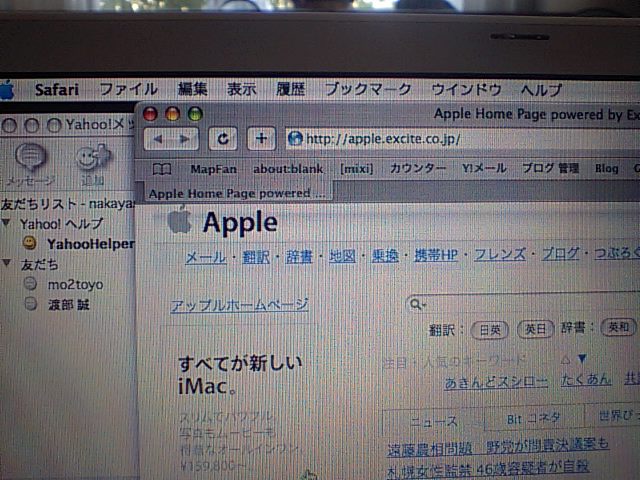Open the Safari application menu
The width and height of the screenshot is (640, 480).
[x=57, y=90]
